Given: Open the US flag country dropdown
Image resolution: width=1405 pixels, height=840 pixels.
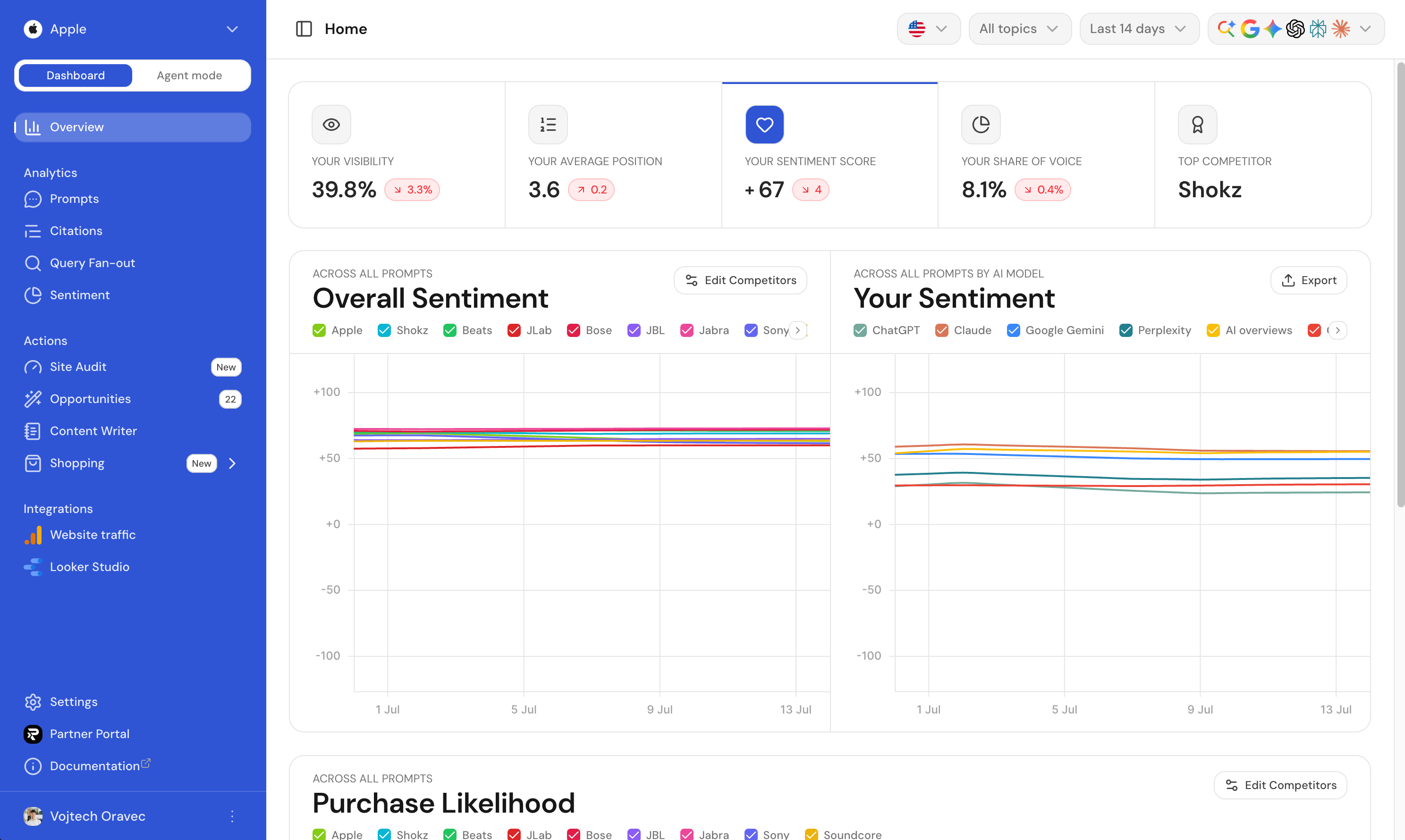Looking at the screenshot, I should pos(929,29).
